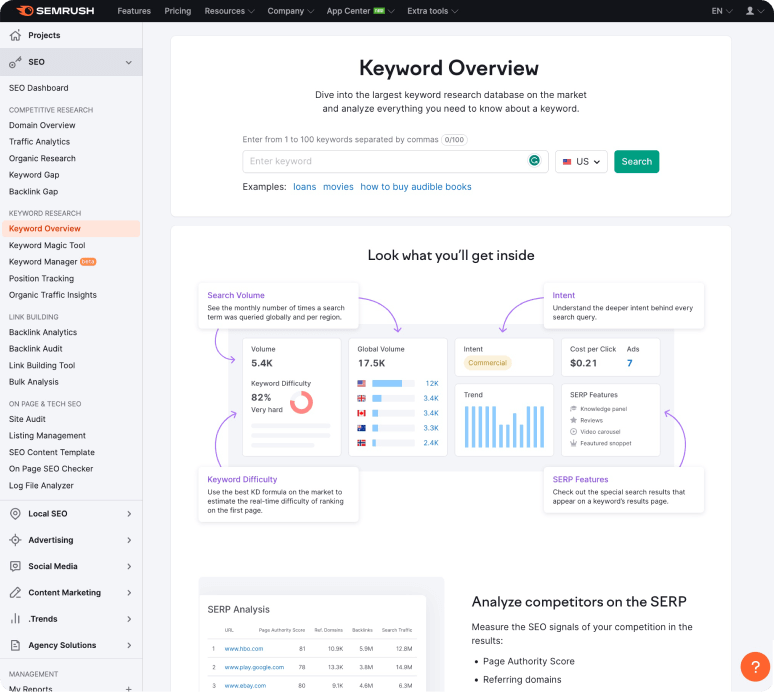Click the Social Media icon
Screen dimensions: 775x692
pyautogui.click(x=15, y=566)
